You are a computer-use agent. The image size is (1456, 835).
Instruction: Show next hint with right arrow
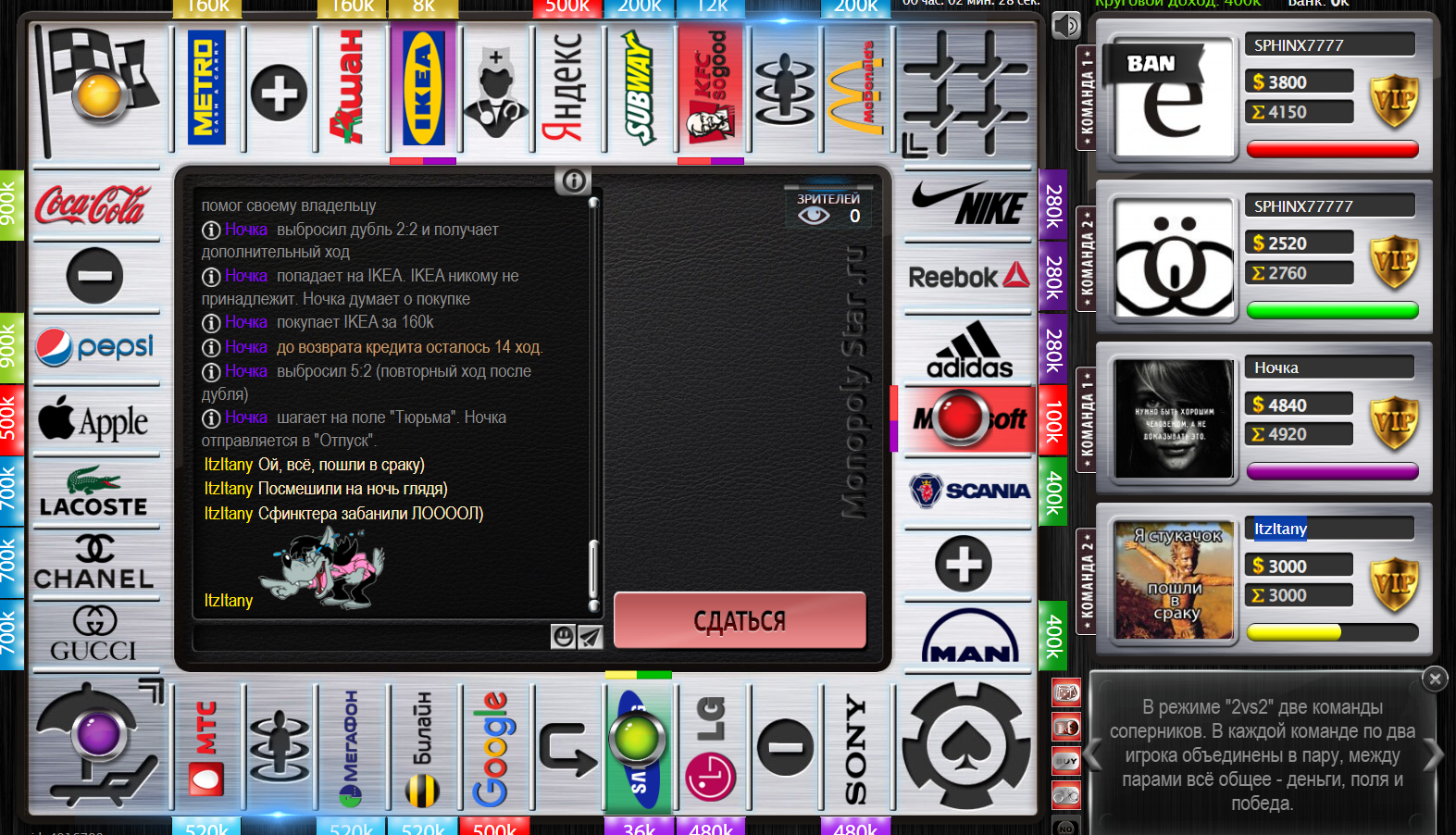tap(1433, 754)
